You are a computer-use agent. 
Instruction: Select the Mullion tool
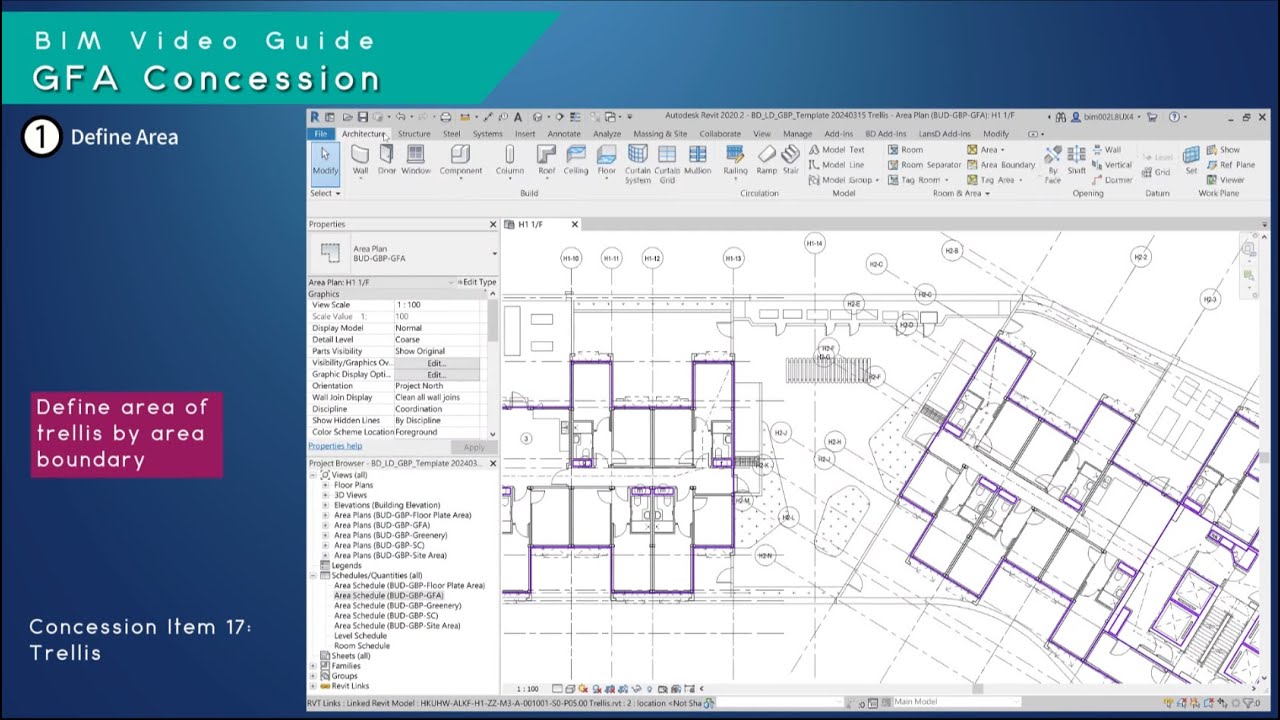click(x=698, y=161)
